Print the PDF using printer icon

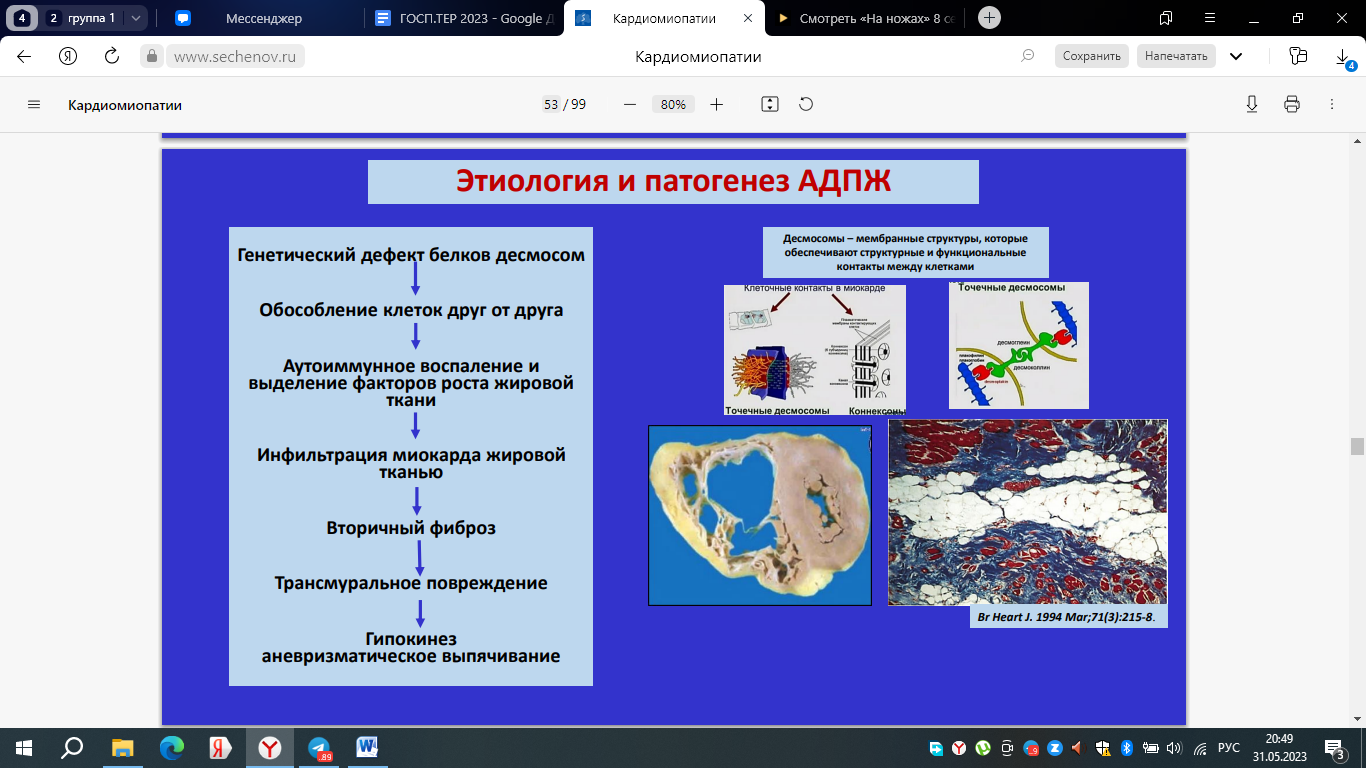(x=1292, y=104)
